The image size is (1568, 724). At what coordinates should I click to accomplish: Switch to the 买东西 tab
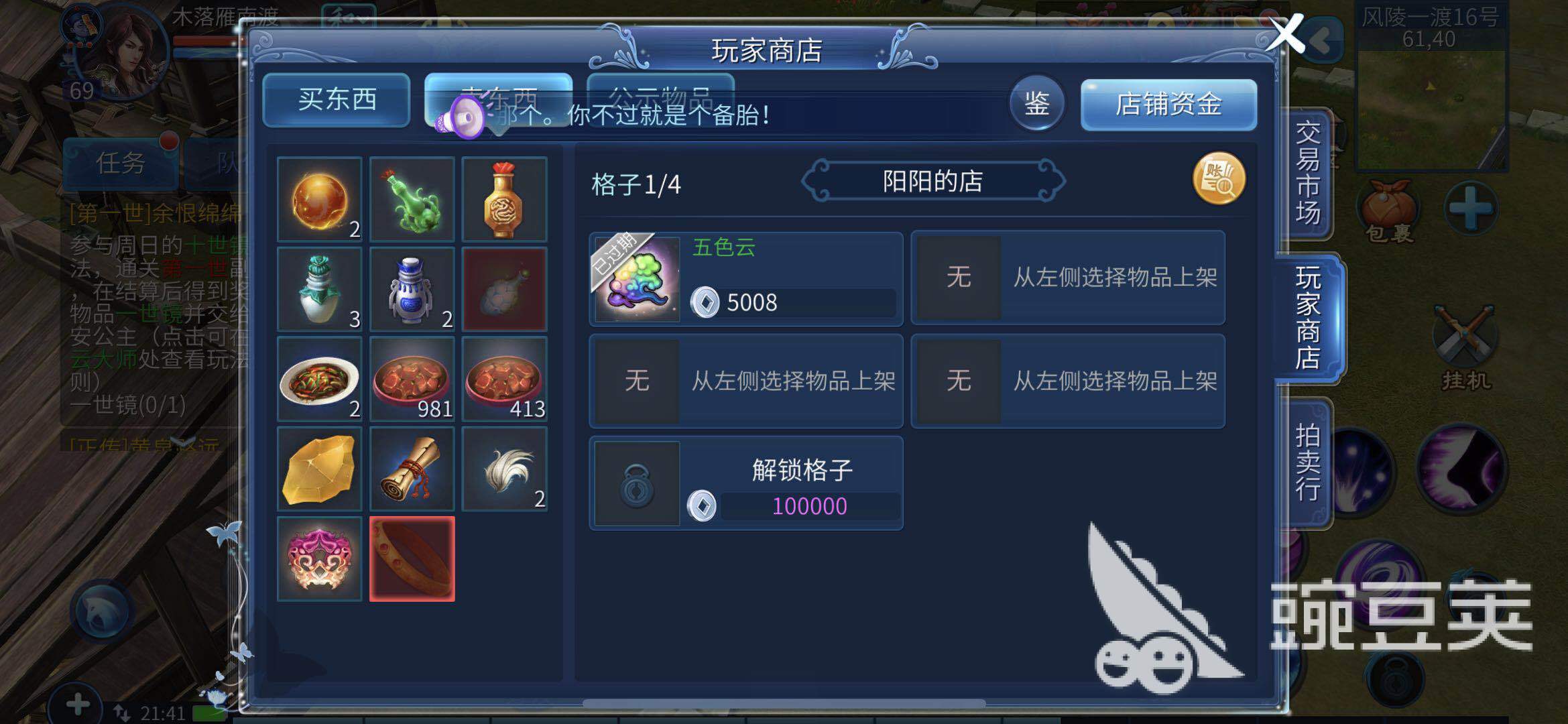coord(337,100)
